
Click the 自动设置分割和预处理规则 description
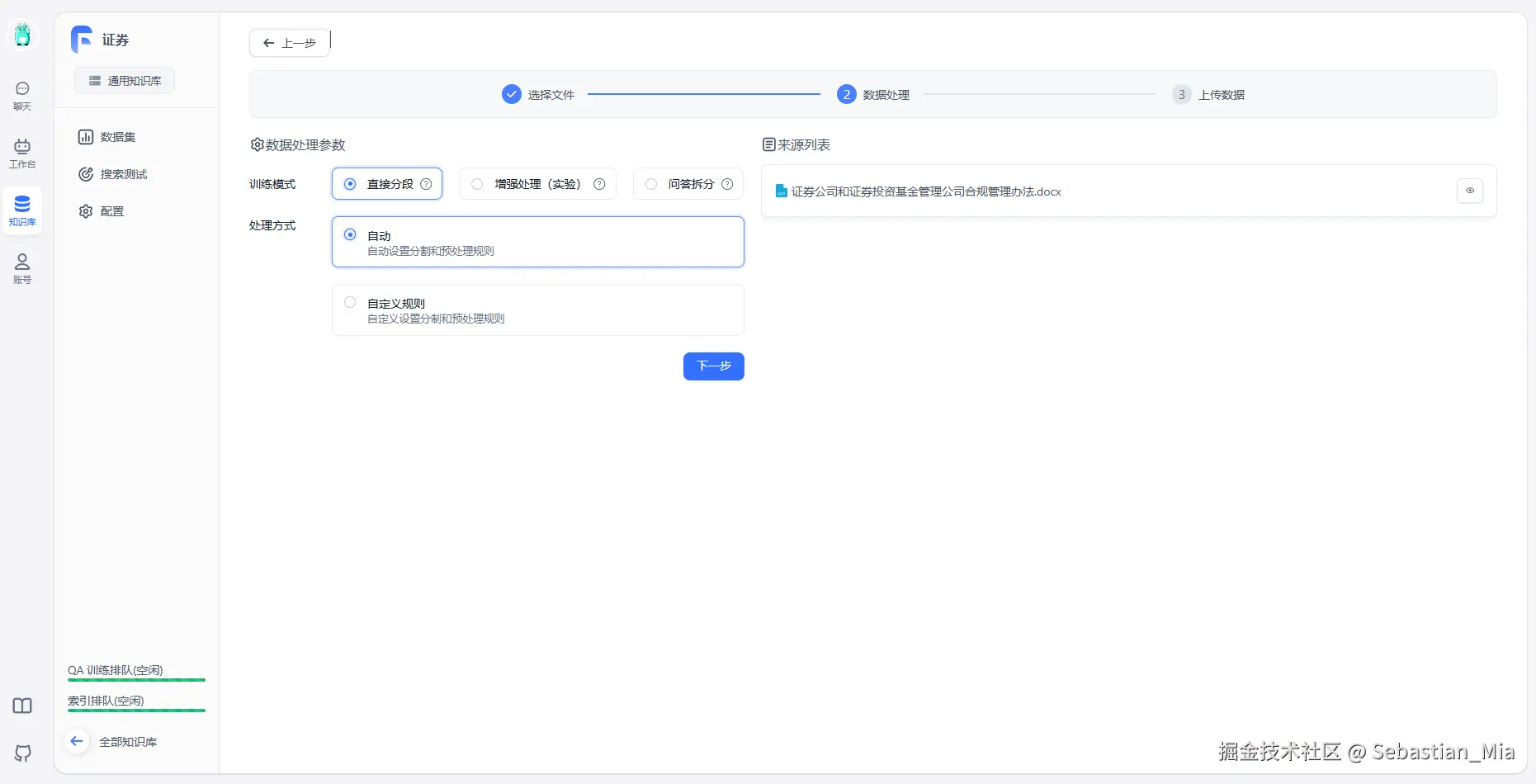pyautogui.click(x=431, y=251)
